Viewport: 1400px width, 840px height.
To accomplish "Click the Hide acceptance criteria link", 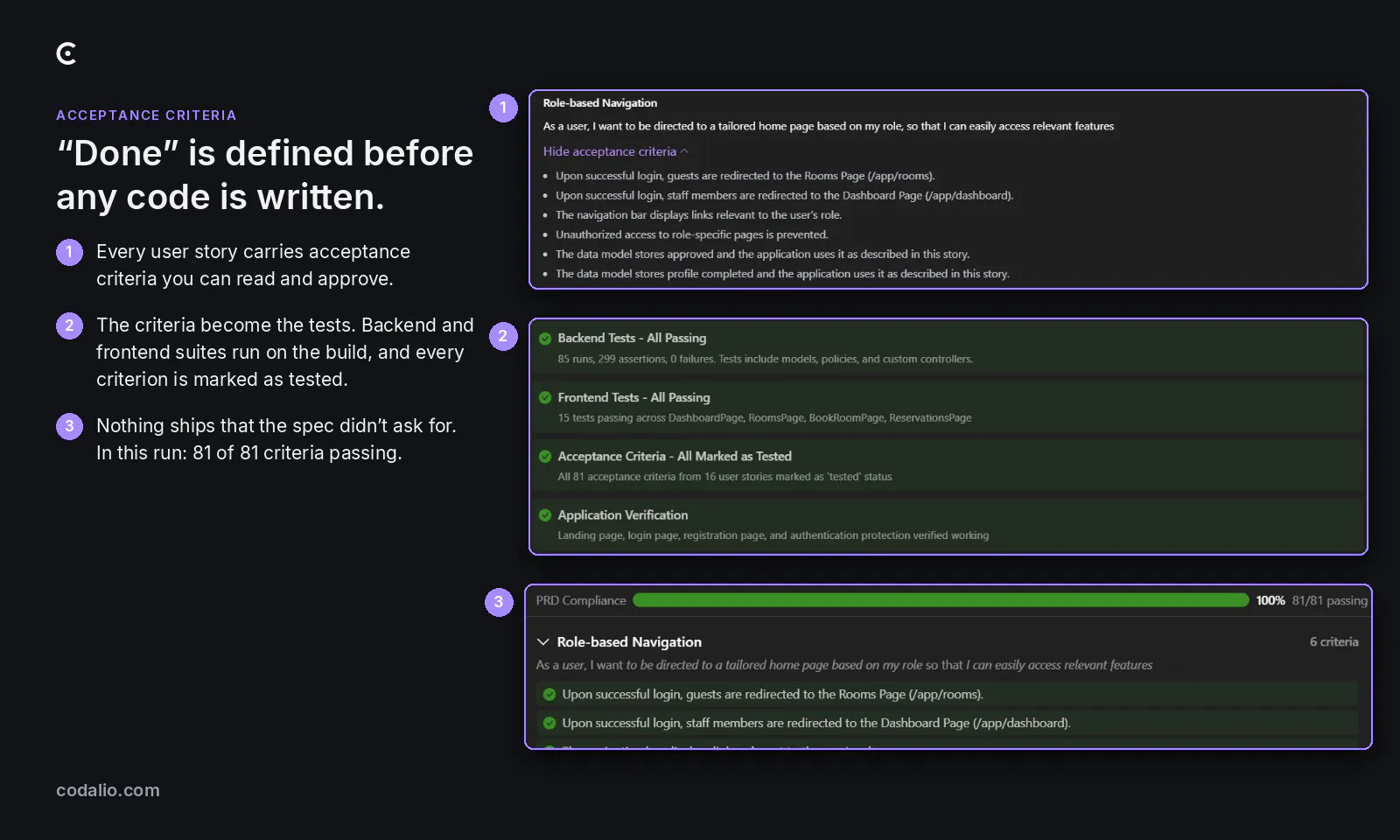I will tap(609, 151).
